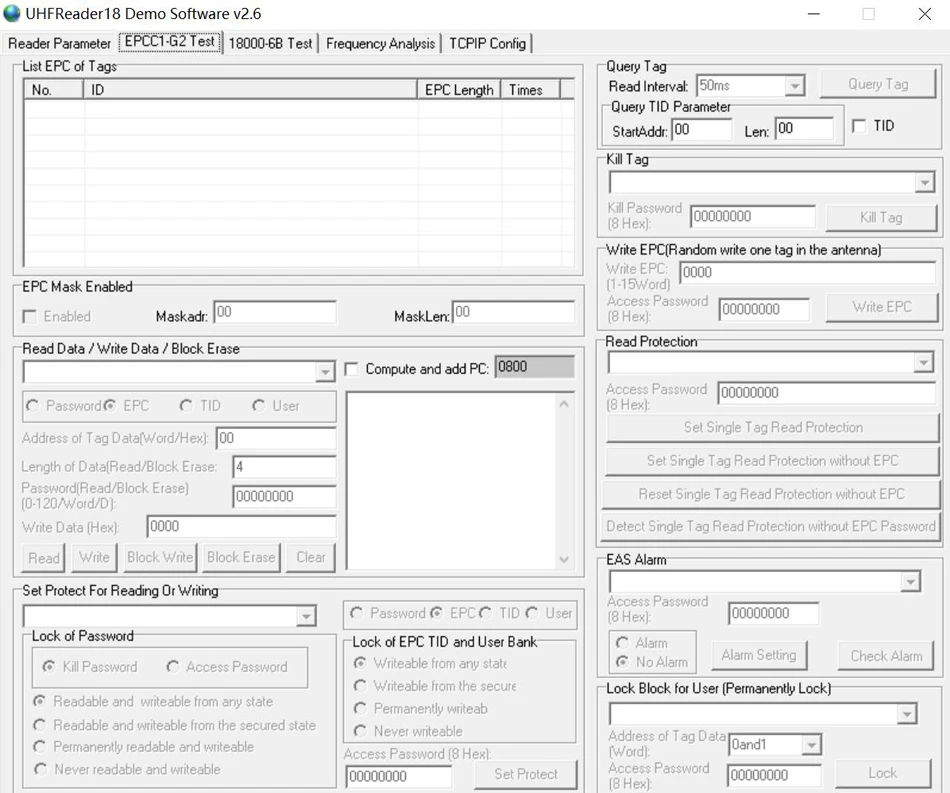This screenshot has height=793, width=950.
Task: Enable the TID checkbox in Query Tag
Action: coord(859,126)
